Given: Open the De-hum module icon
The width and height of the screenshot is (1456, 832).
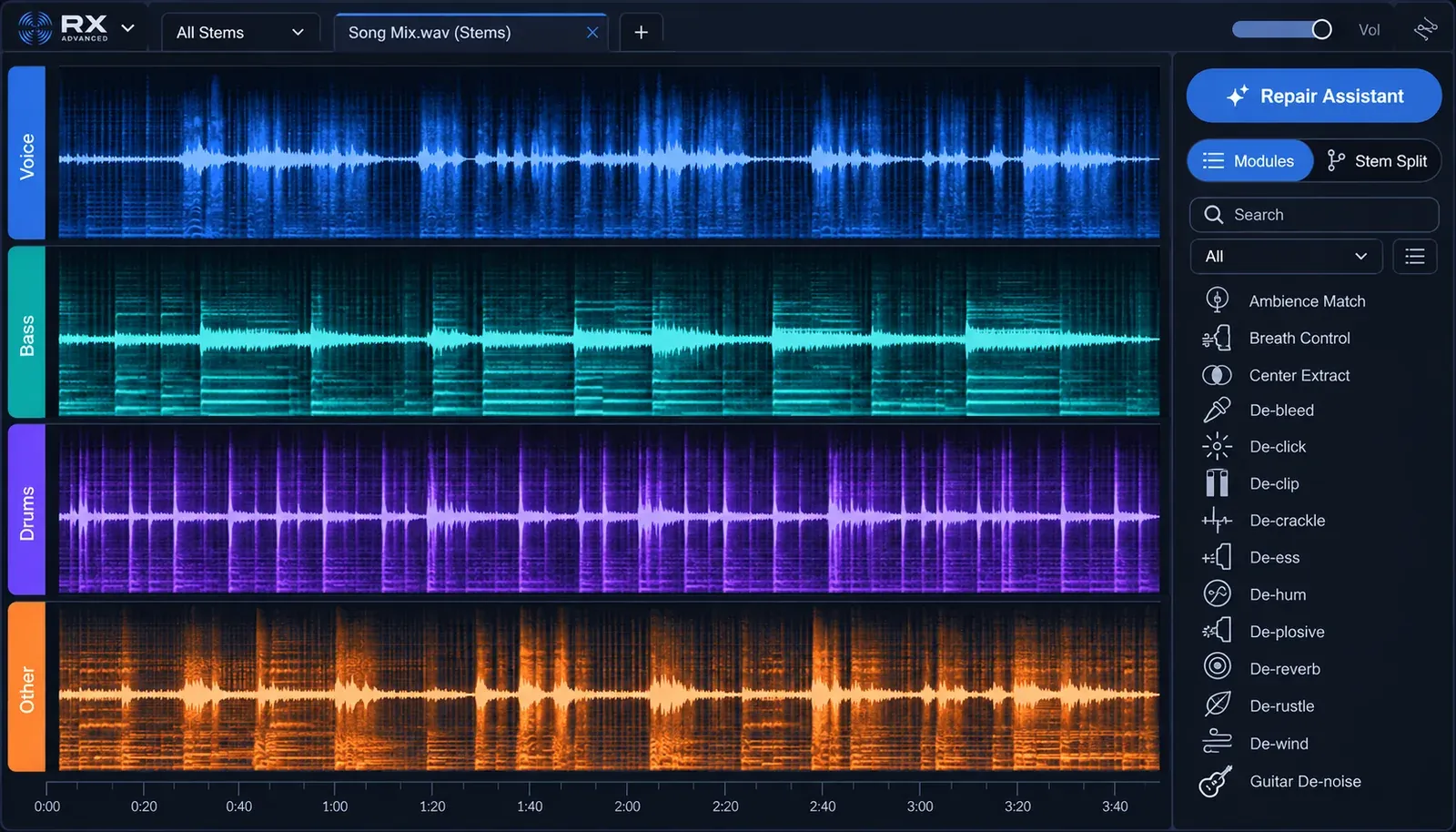Looking at the screenshot, I should pos(1217,594).
